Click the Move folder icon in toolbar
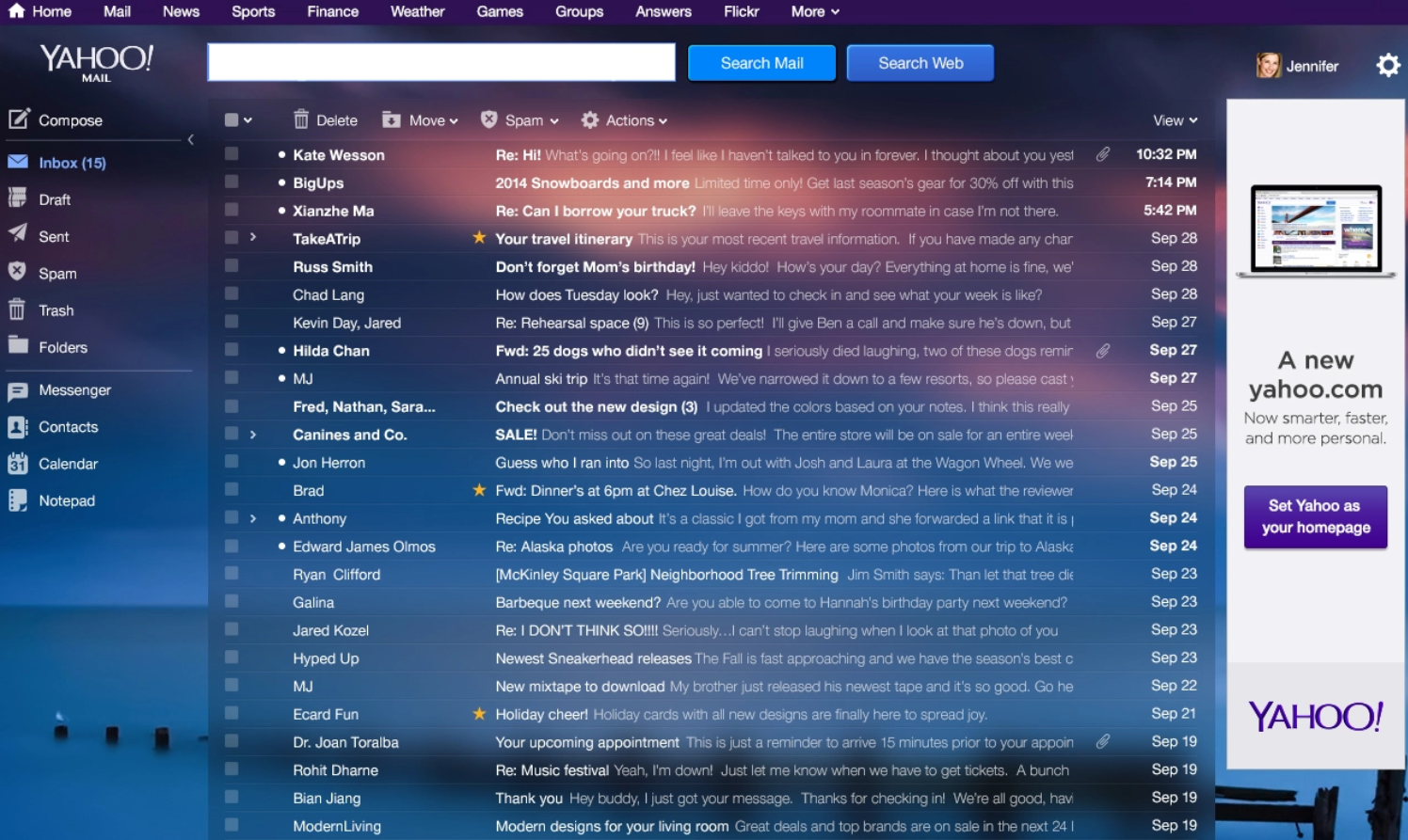 pyautogui.click(x=392, y=119)
